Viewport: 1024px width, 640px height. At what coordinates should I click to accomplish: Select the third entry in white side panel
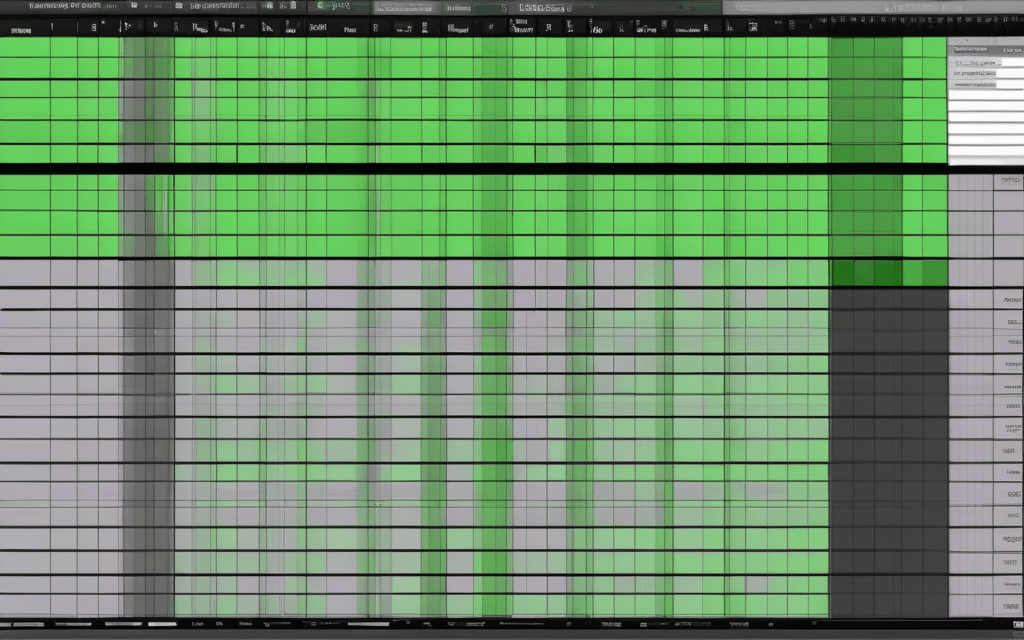pyautogui.click(x=975, y=85)
